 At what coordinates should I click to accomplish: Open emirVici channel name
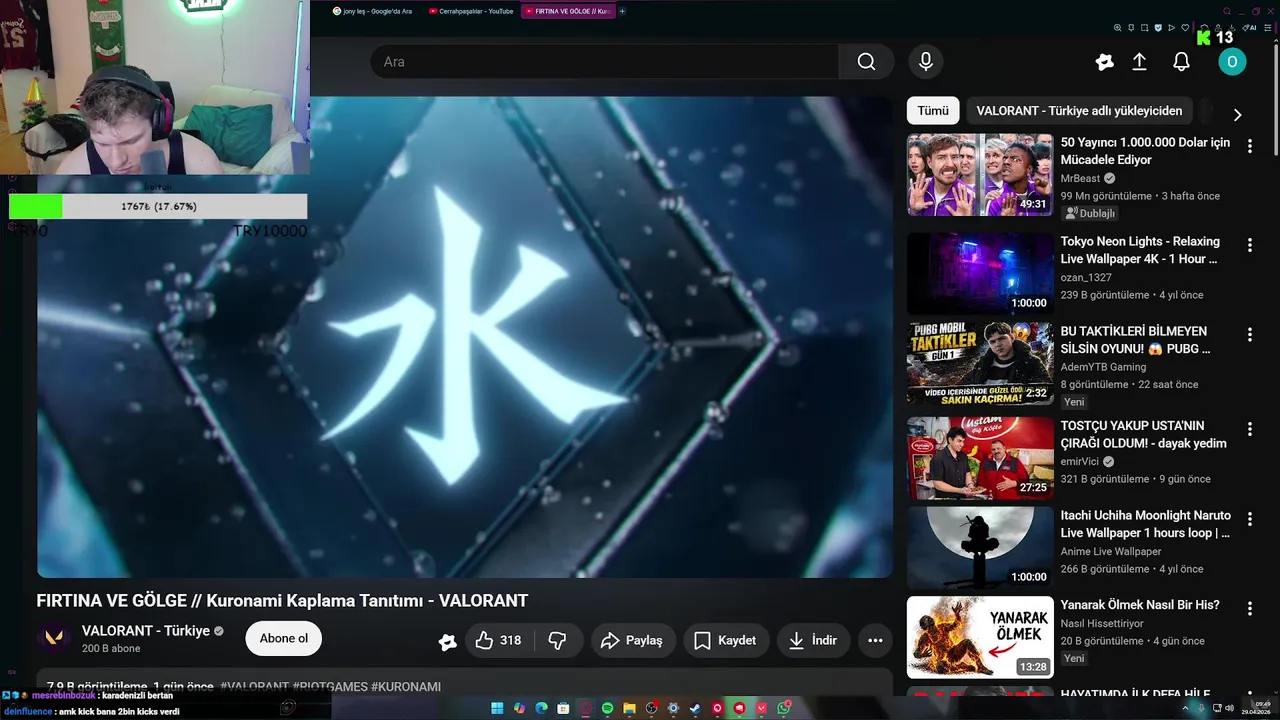point(1080,462)
